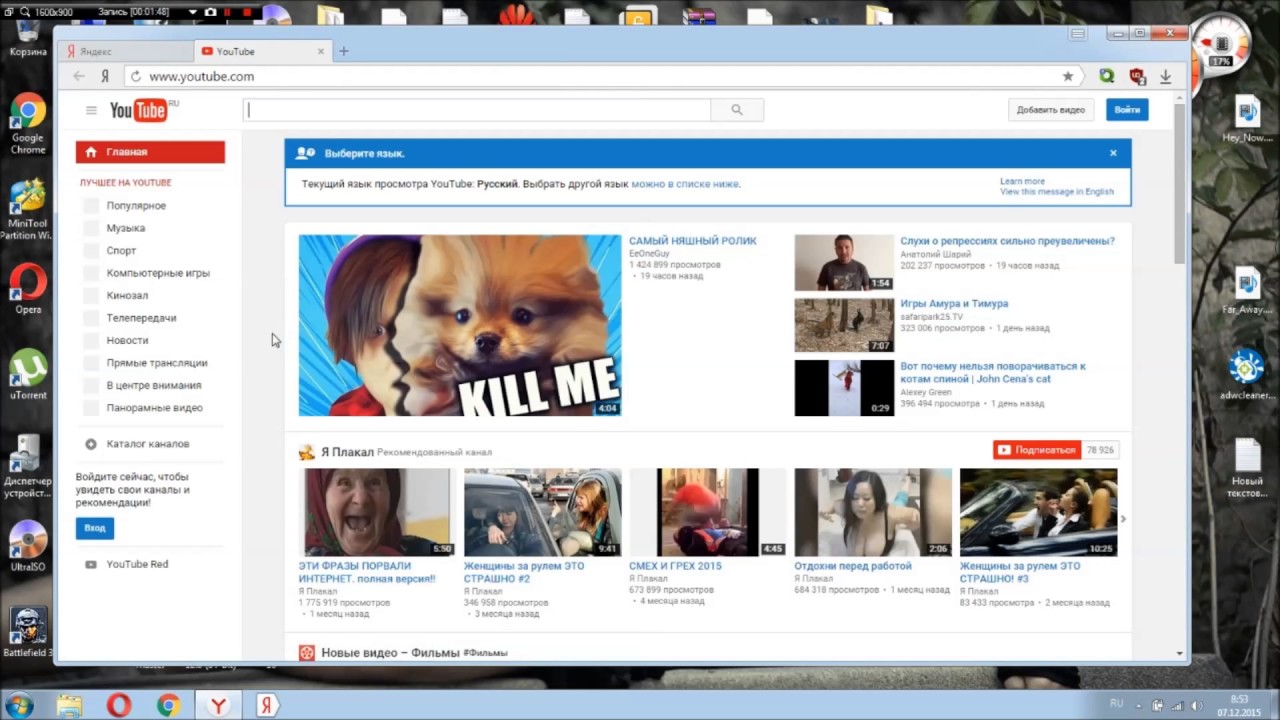Click 'View this message in English' link
1280x720 pixels.
click(x=1057, y=192)
